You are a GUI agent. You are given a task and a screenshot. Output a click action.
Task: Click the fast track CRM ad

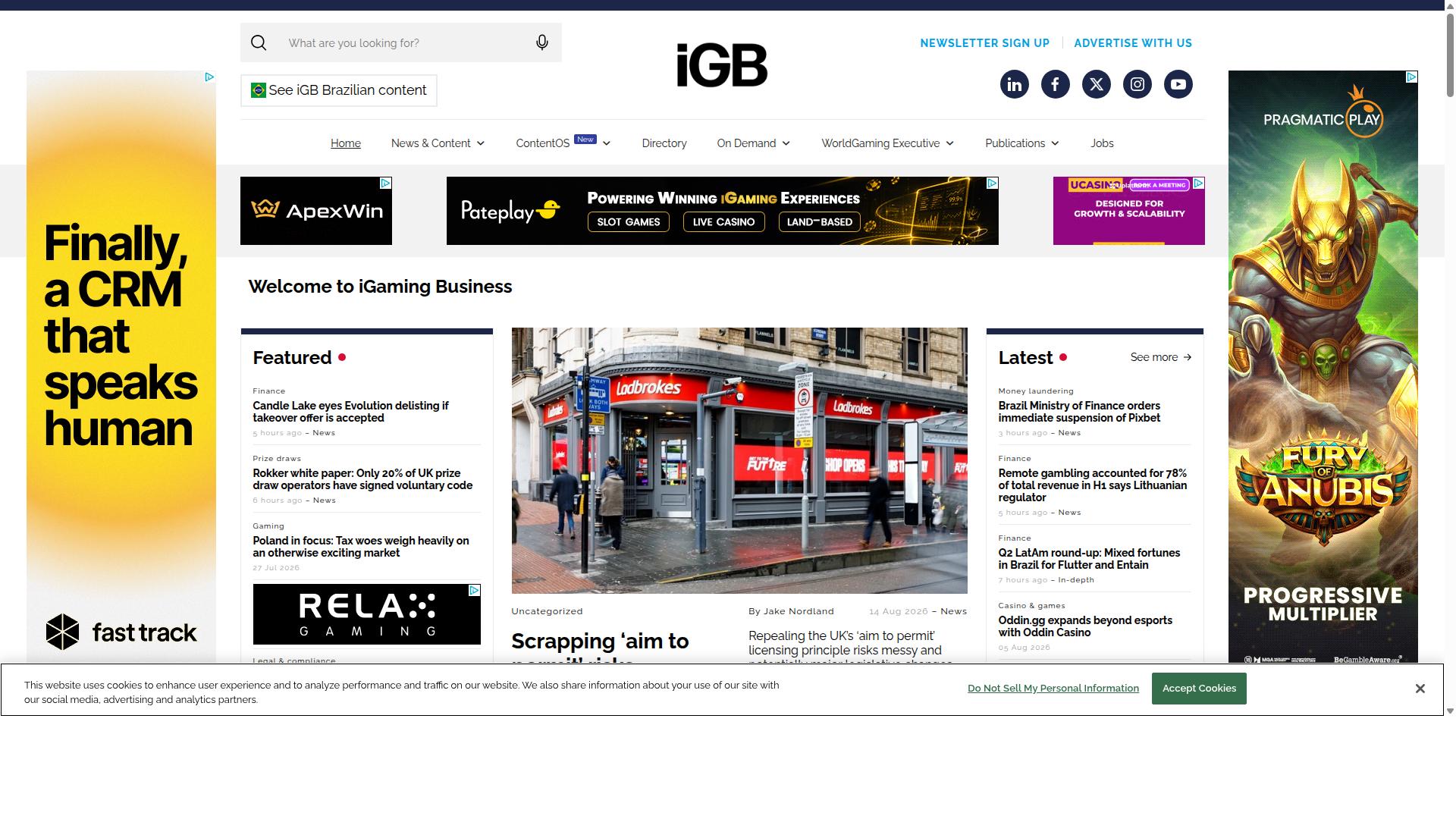click(x=121, y=366)
